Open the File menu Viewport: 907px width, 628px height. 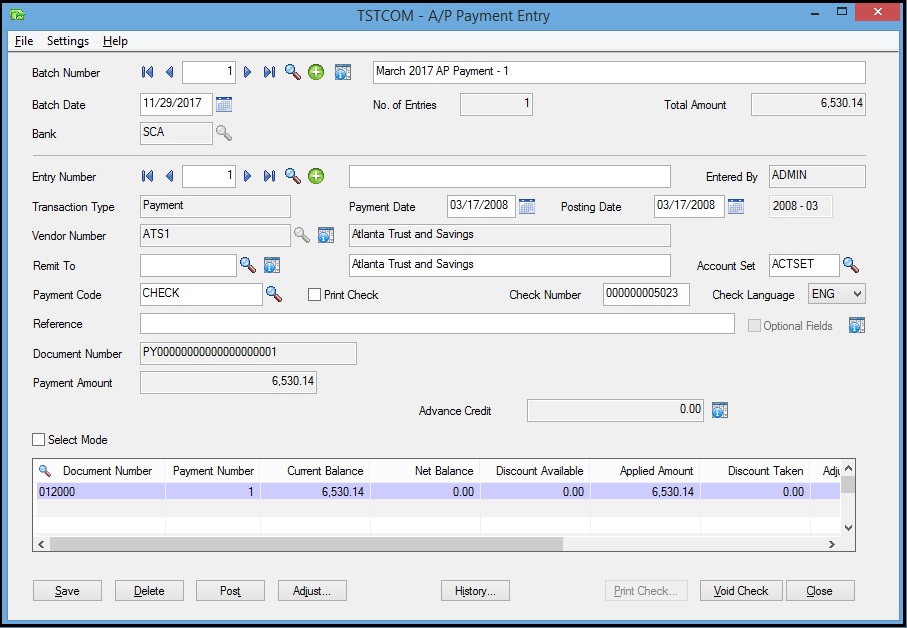pos(24,41)
